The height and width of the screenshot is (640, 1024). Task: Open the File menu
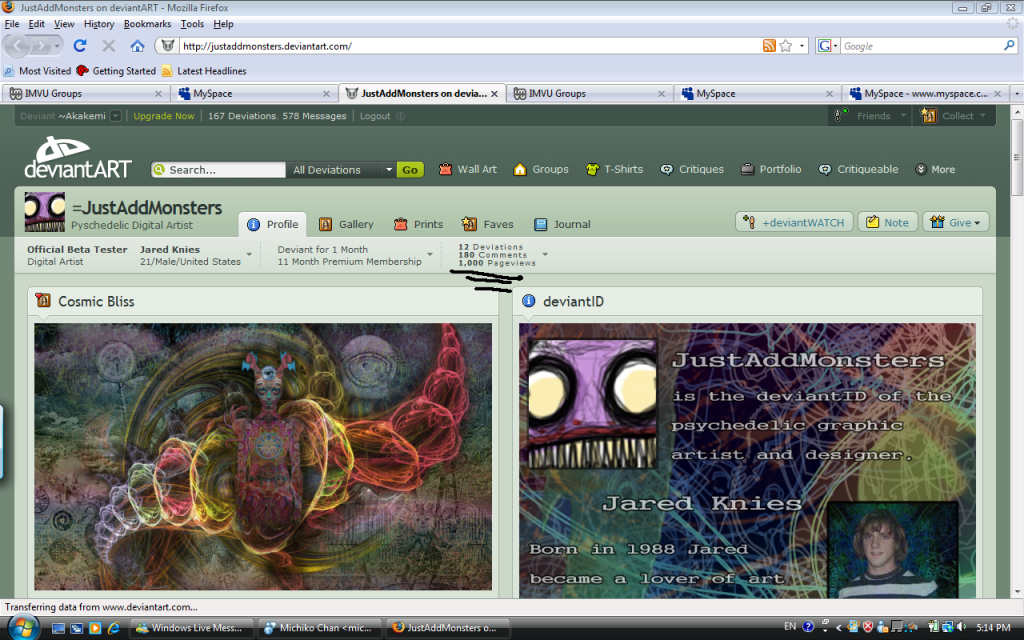[12, 24]
